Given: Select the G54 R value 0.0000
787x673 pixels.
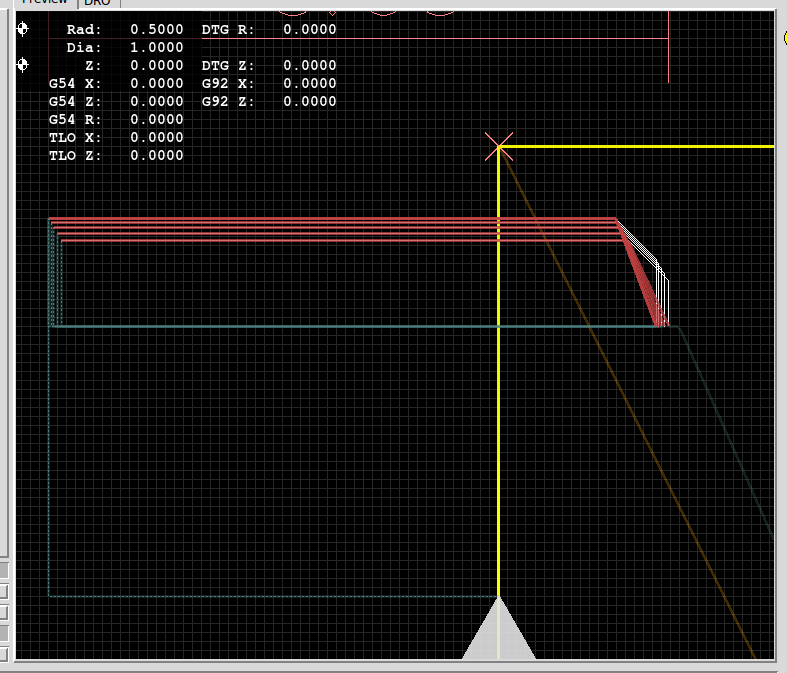Looking at the screenshot, I should point(157,120).
